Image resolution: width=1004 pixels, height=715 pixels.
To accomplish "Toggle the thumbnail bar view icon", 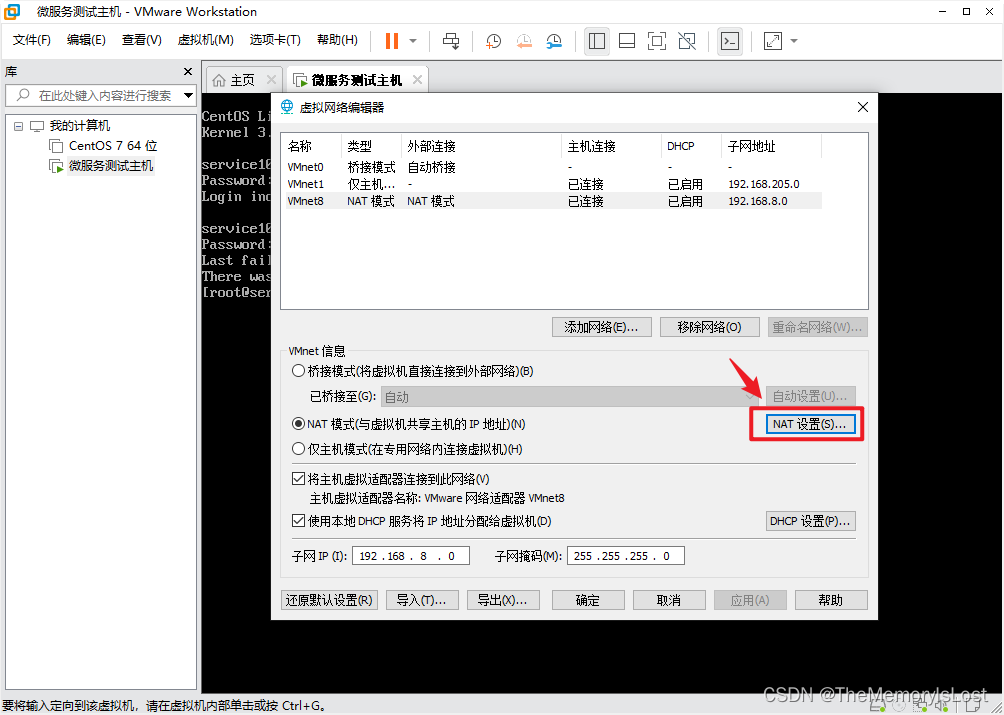I will click(627, 41).
